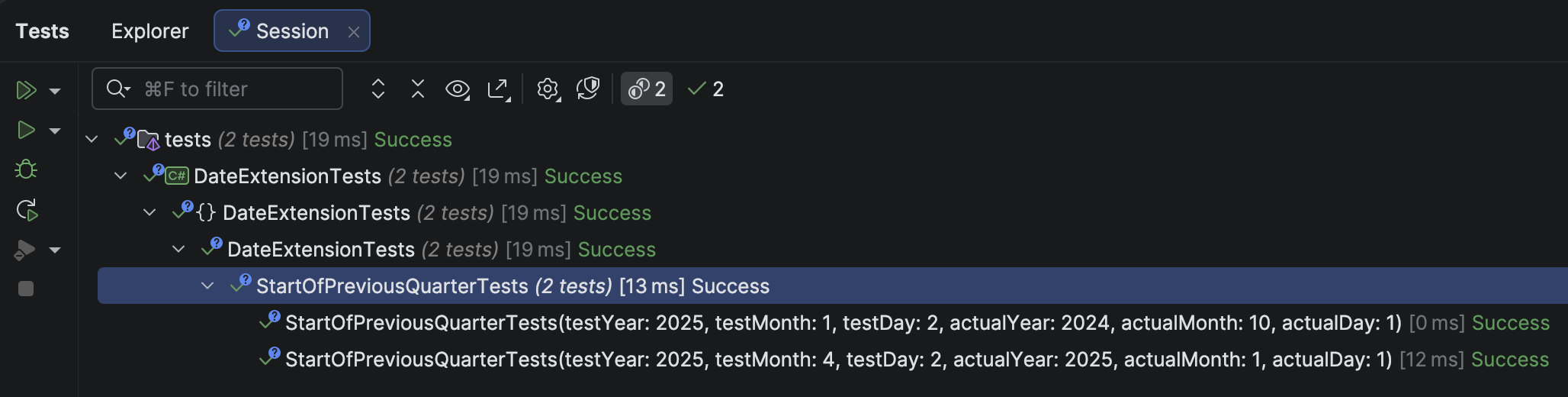Click the Run Selected Tests icon
The image size is (1568, 397).
tap(26, 130)
